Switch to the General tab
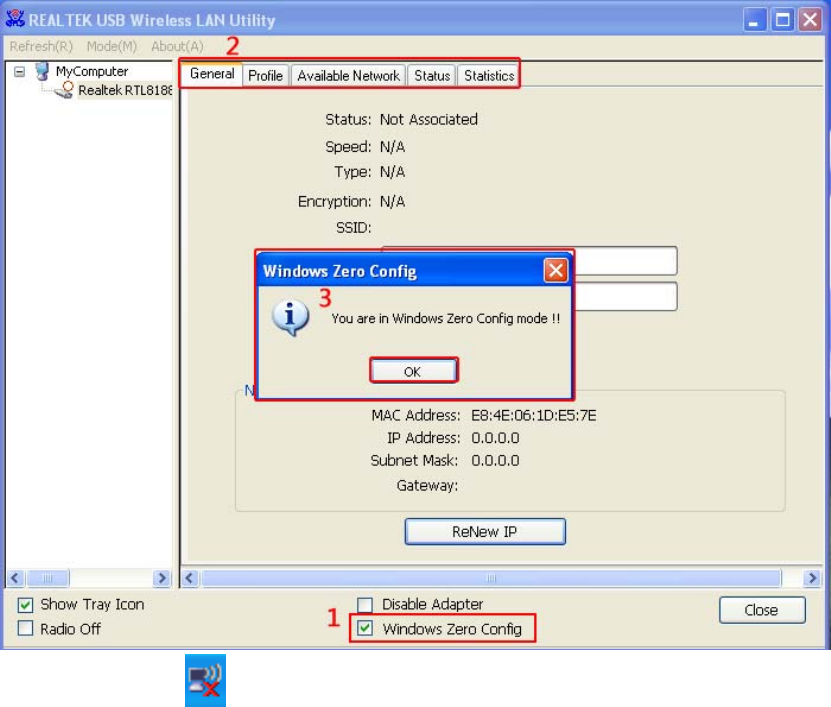The width and height of the screenshot is (831, 707). [212, 74]
